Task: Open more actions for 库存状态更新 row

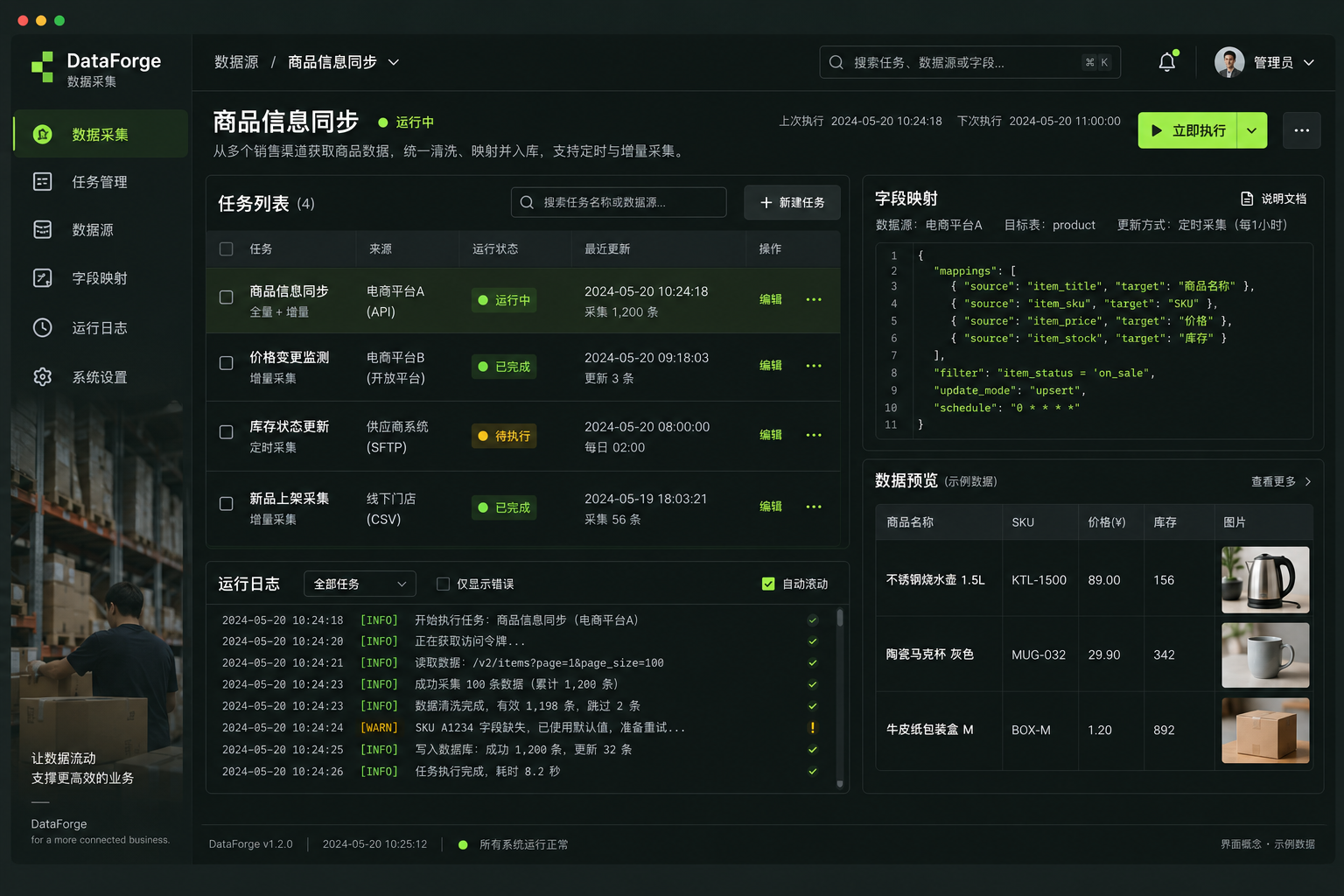Action: pos(814,435)
